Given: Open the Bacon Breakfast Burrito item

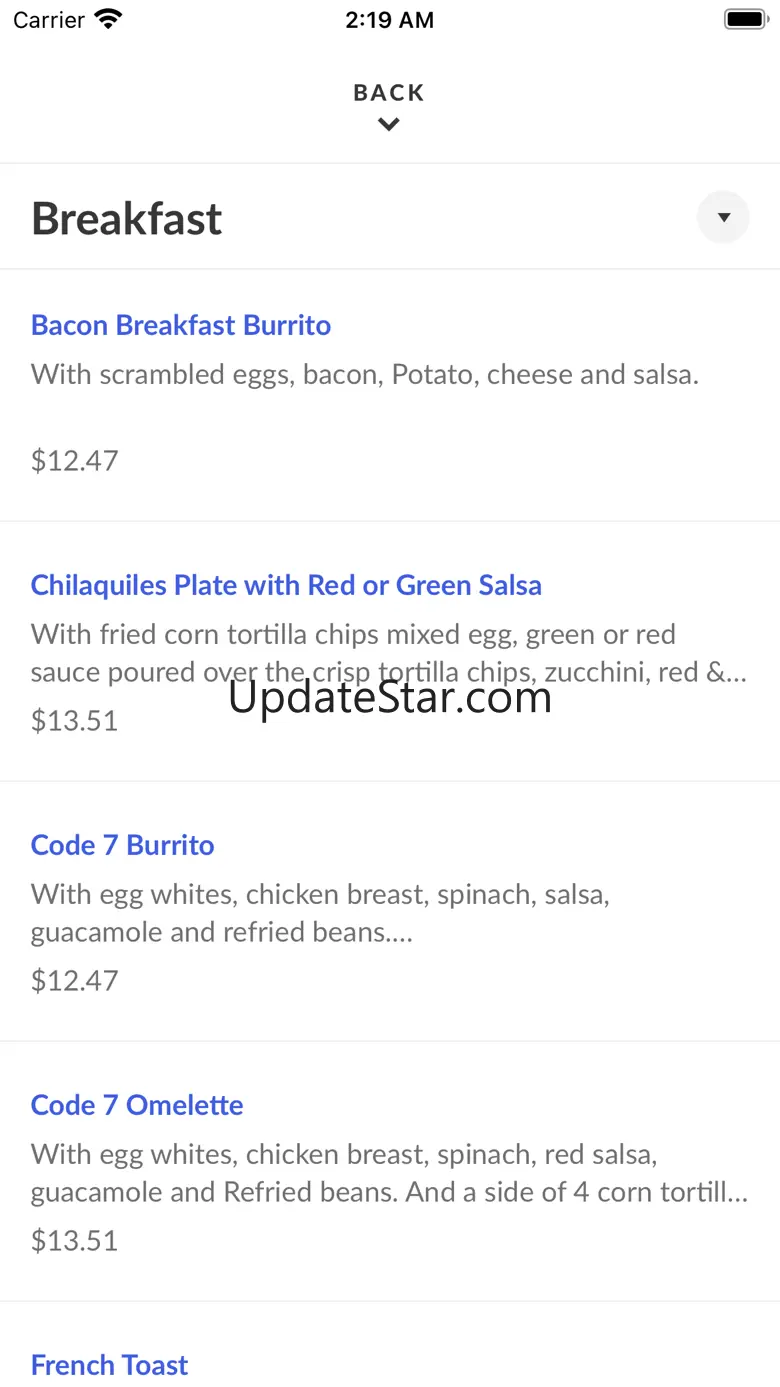Looking at the screenshot, I should 181,325.
